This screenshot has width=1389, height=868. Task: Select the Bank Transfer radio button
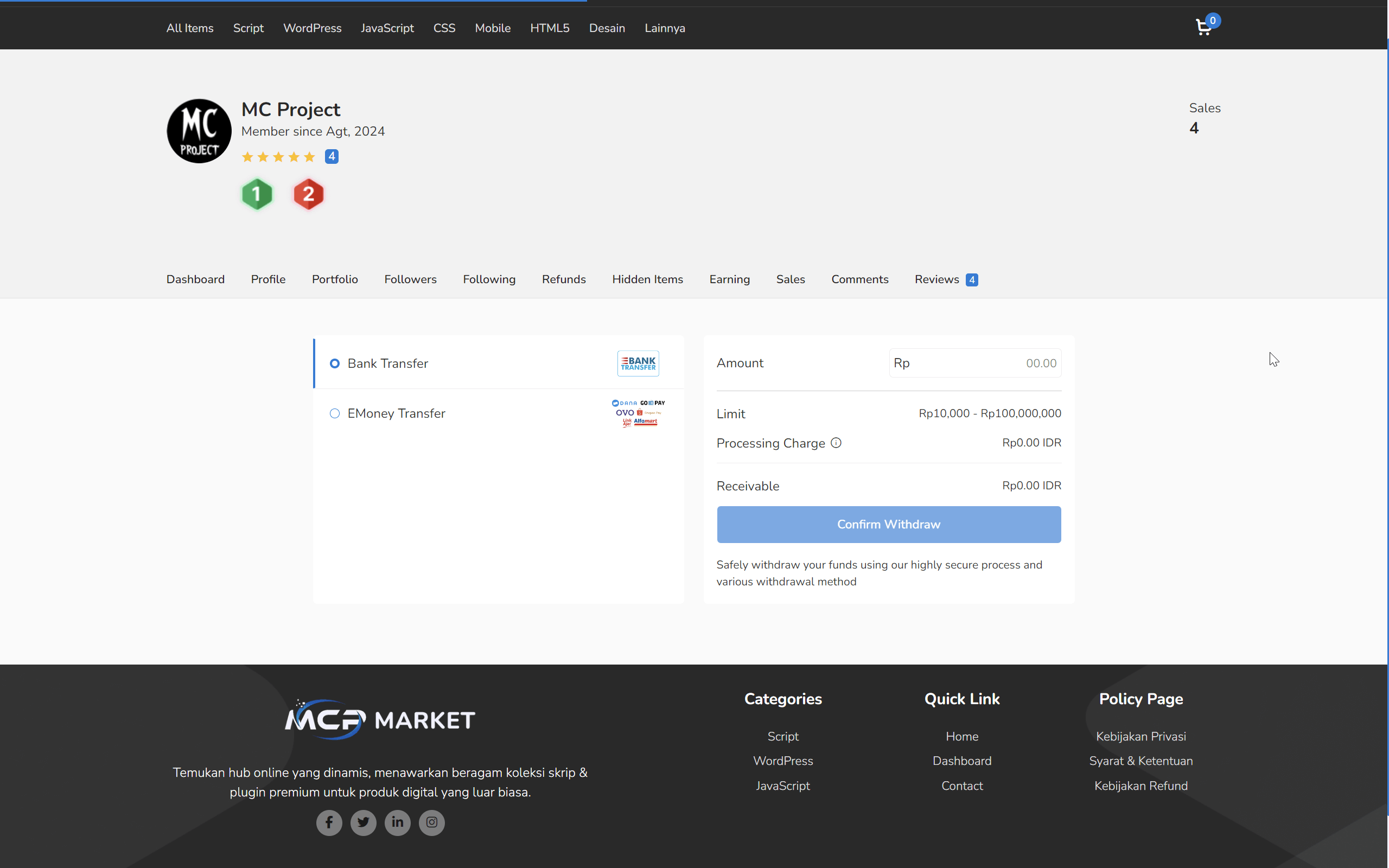[335, 363]
